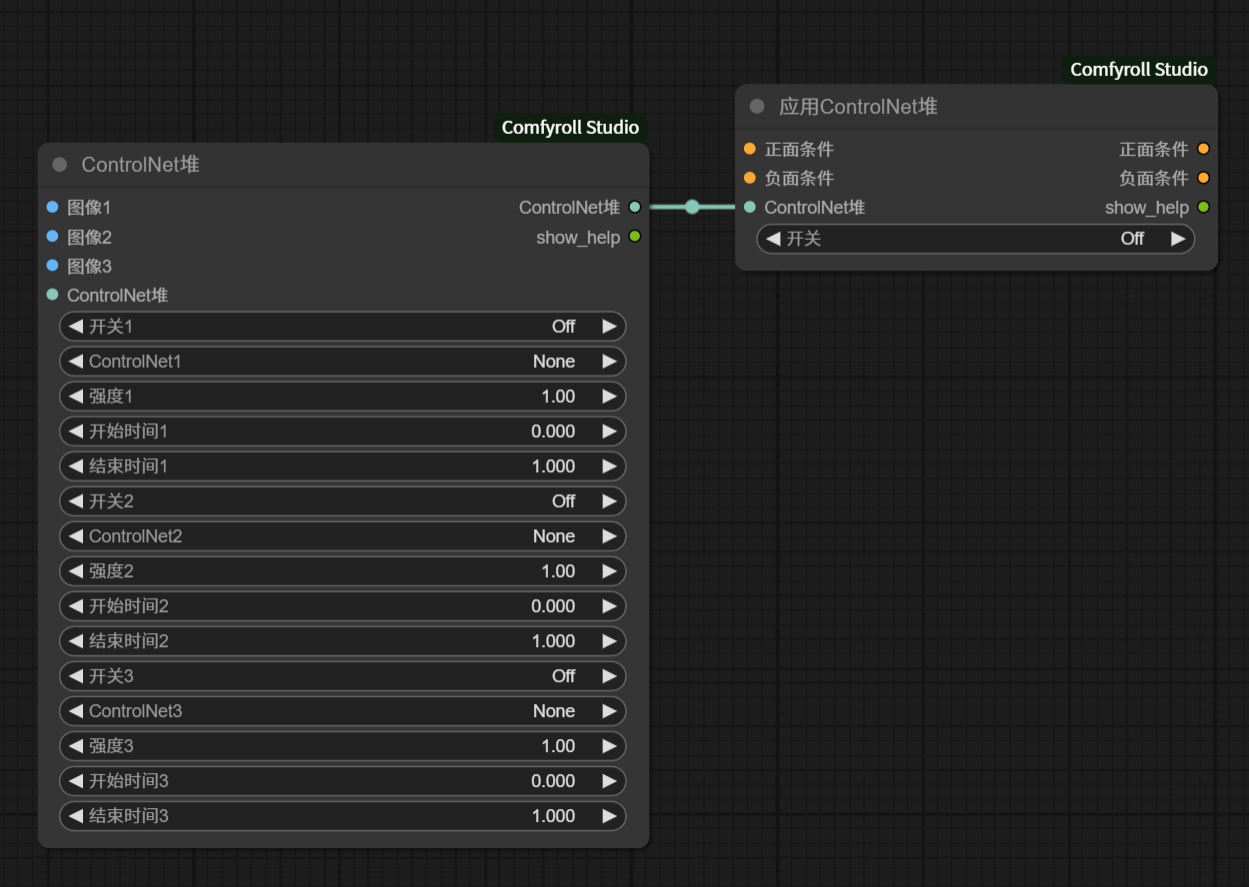Click the 负面条件 output socket
Viewport: 1249px width, 887px height.
tap(1203, 178)
